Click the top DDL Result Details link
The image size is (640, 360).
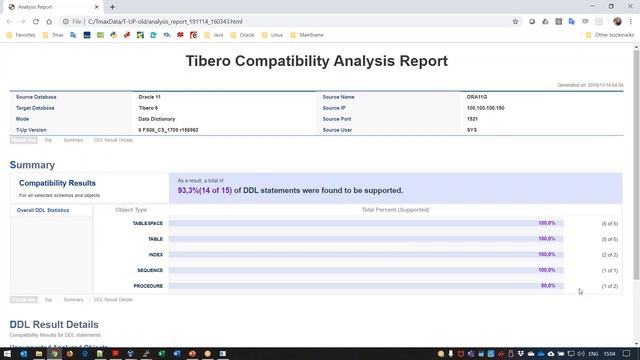[113, 140]
